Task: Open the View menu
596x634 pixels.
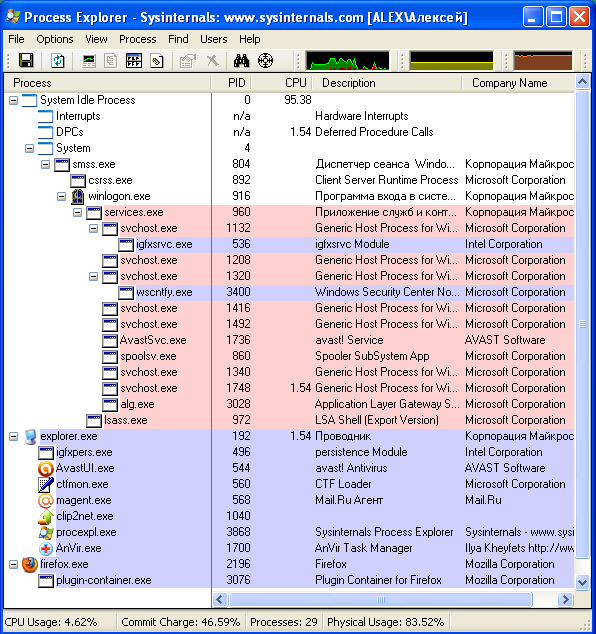Action: pos(96,39)
